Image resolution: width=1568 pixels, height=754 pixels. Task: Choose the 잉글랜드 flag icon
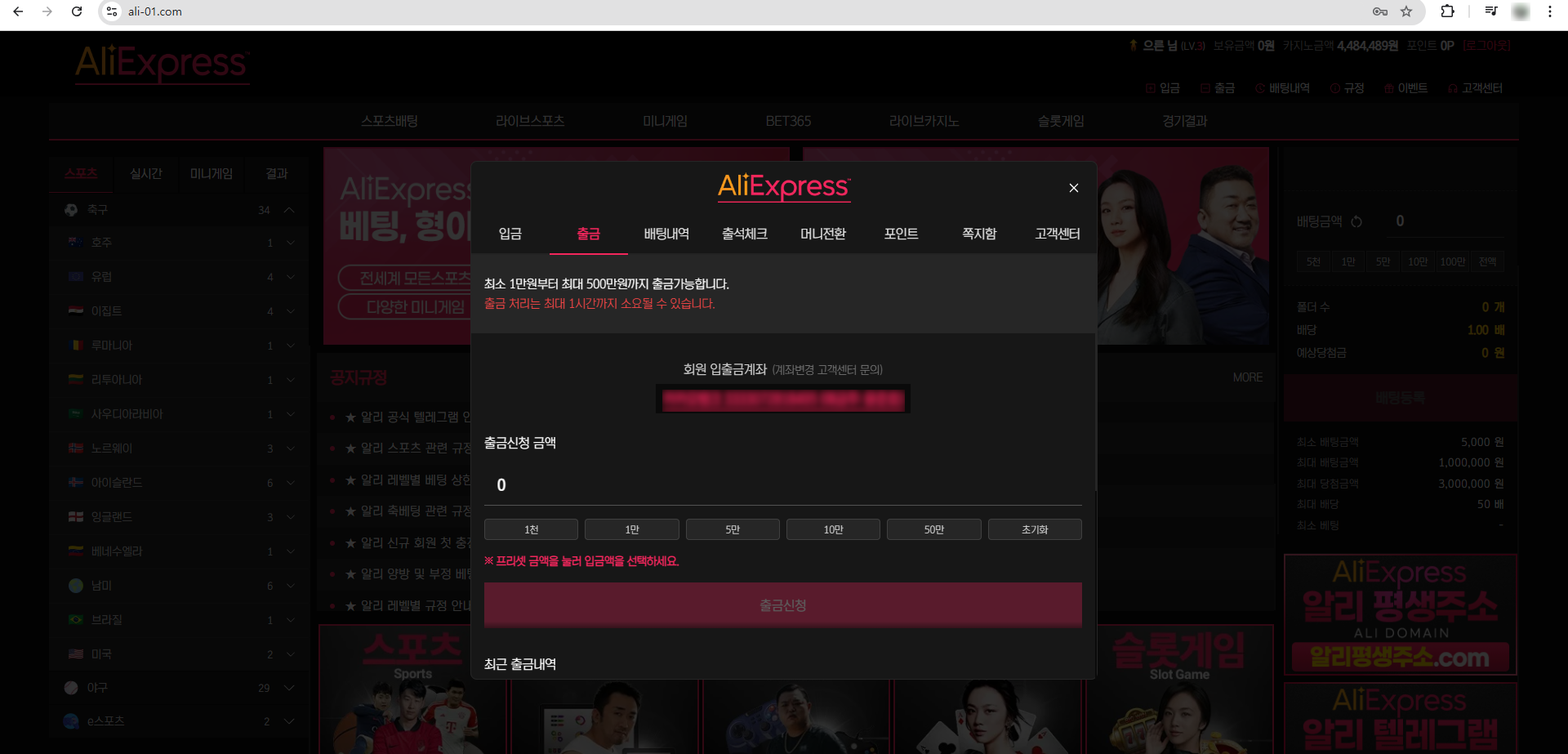tap(76, 517)
